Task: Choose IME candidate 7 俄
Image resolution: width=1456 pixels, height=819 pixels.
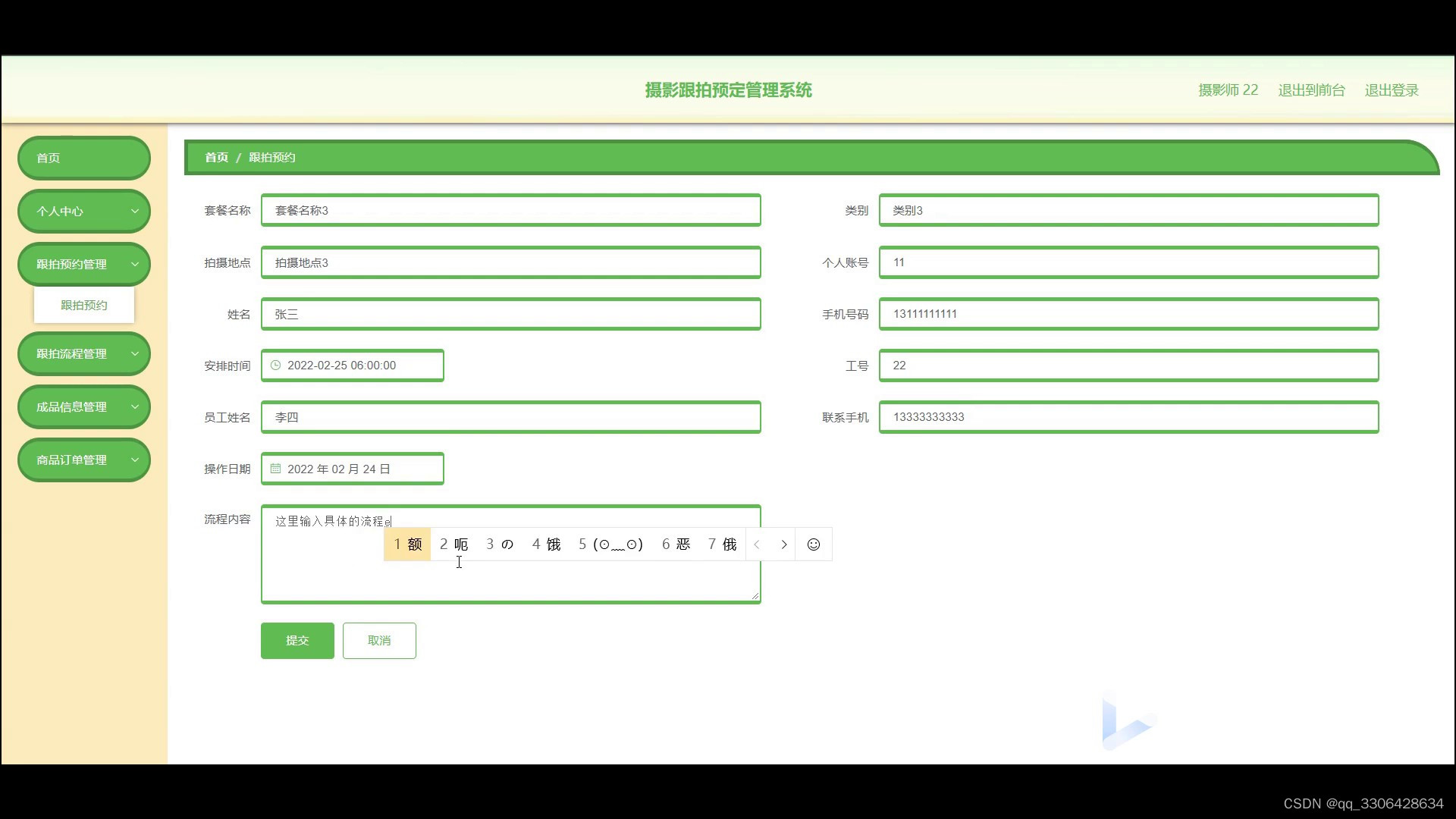Action: click(x=722, y=544)
